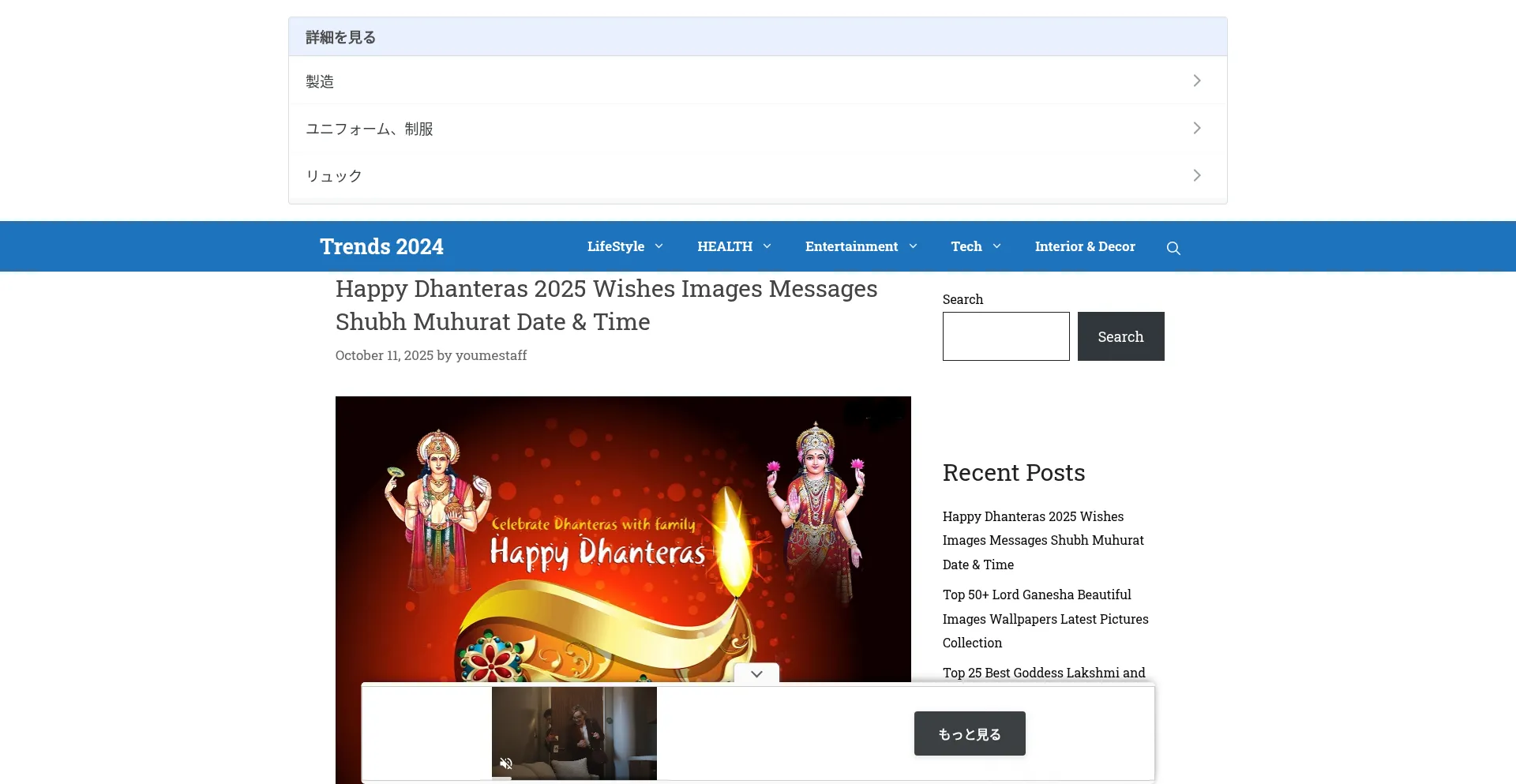Focus the sidebar search input field
Screen dimensions: 1516x784
tap(1006, 336)
